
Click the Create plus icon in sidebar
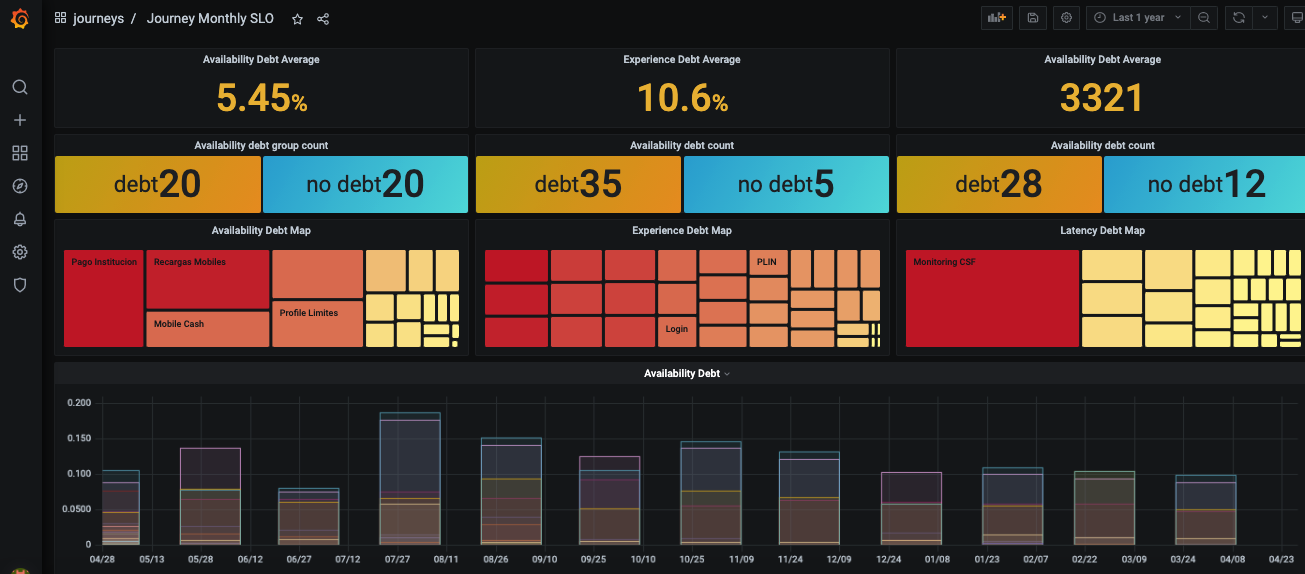(x=19, y=120)
